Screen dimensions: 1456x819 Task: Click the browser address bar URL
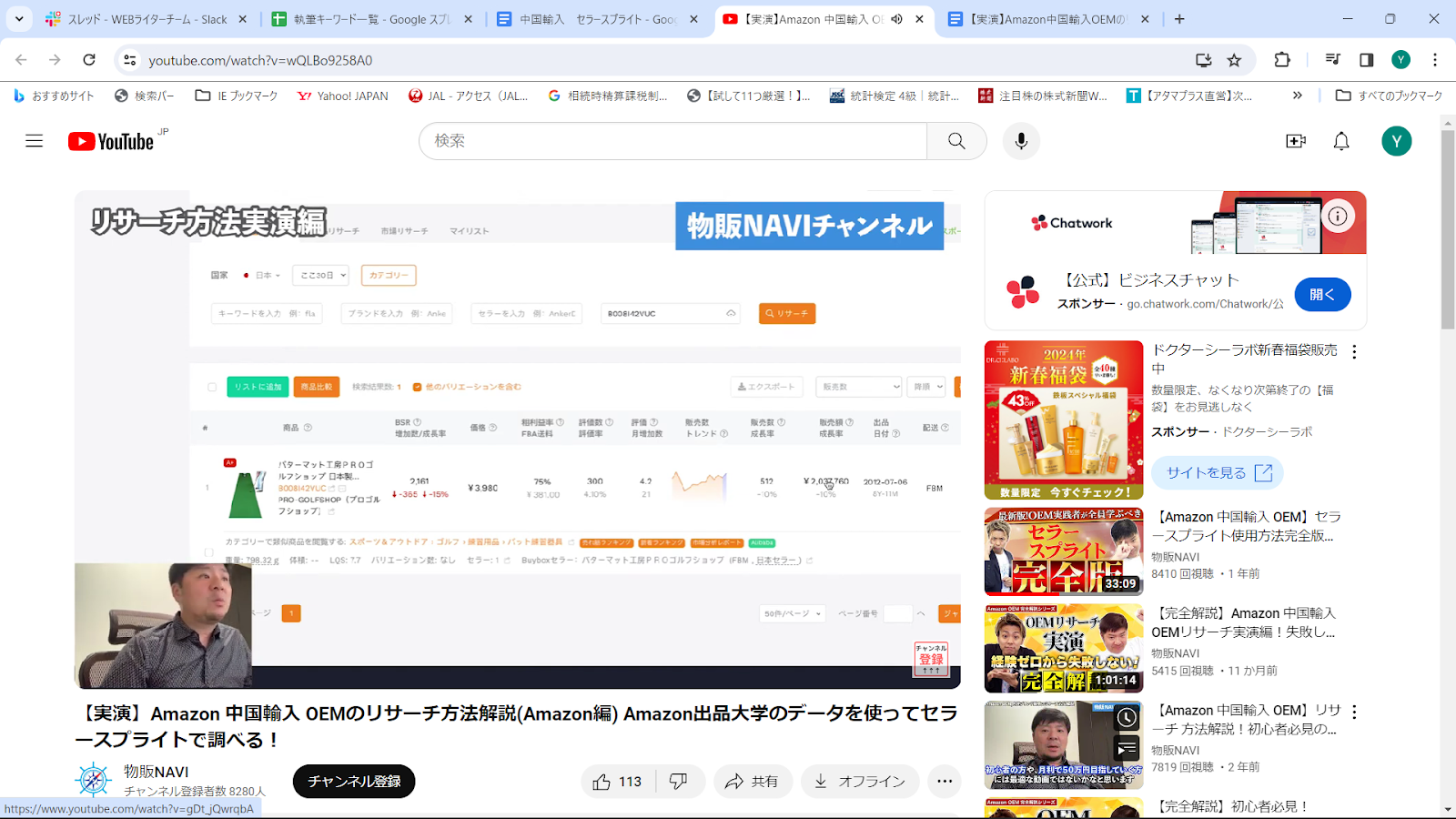[x=260, y=60]
